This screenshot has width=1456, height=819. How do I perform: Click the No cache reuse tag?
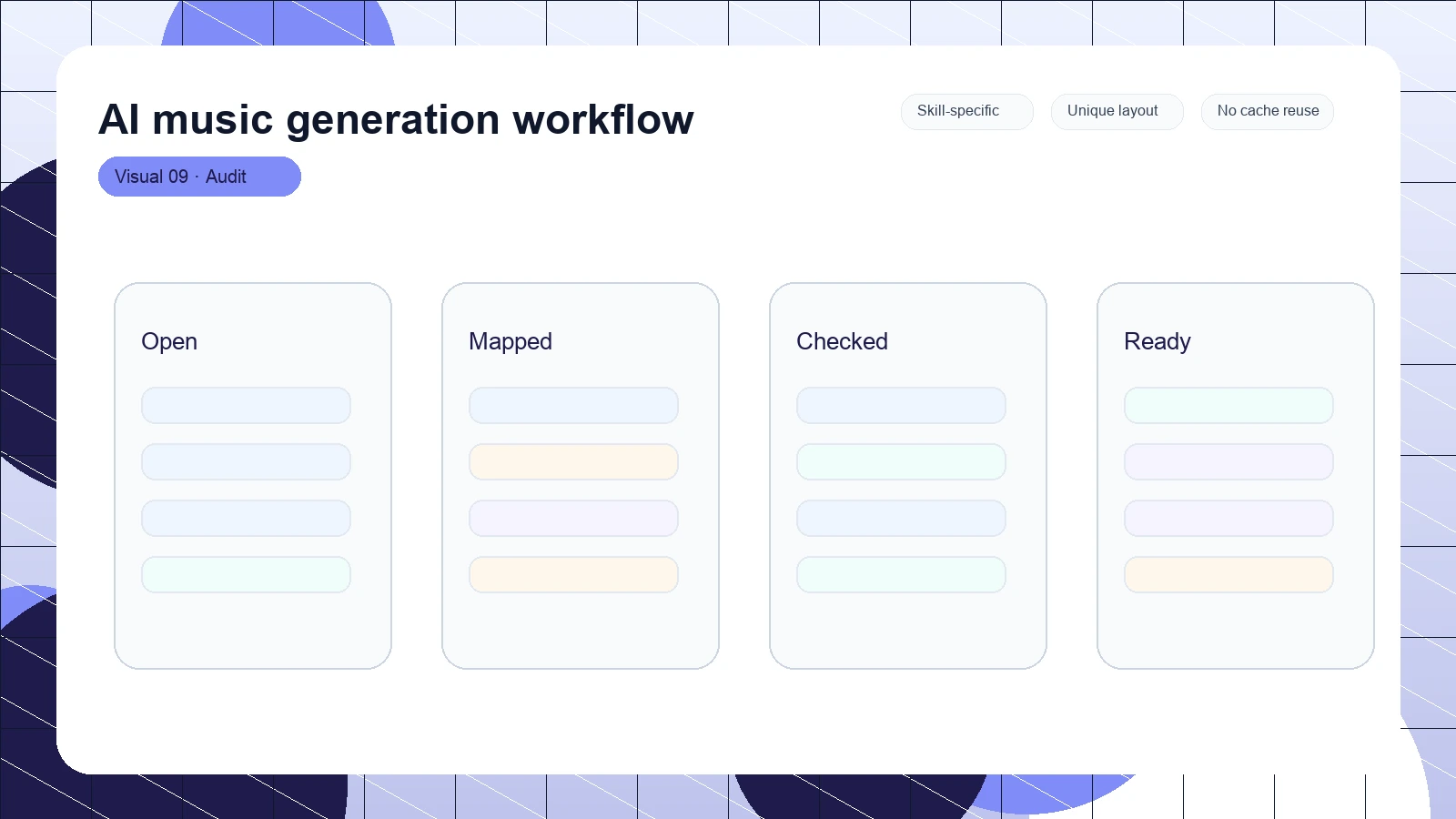[x=1268, y=112]
